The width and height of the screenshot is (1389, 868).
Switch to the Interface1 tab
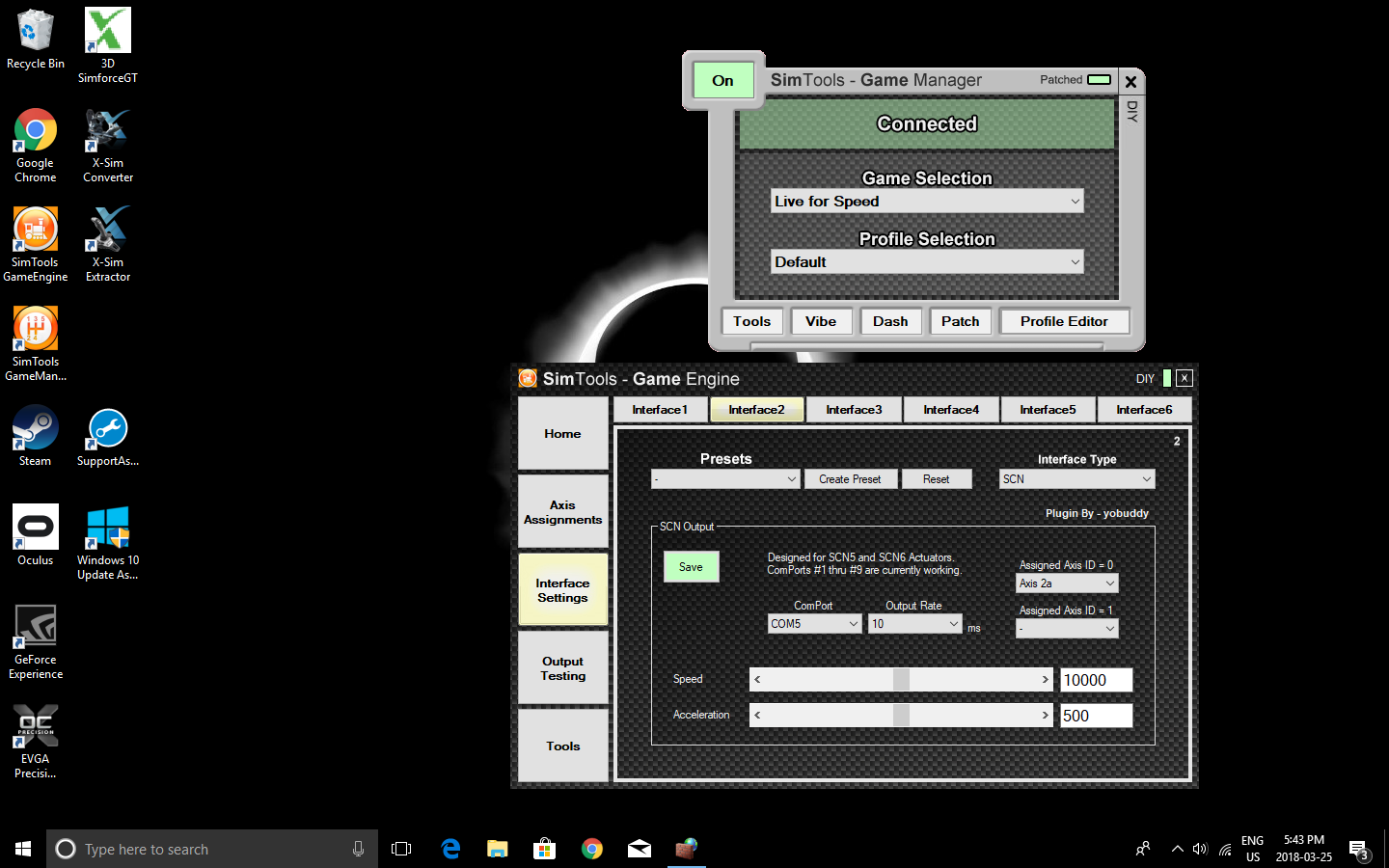coord(660,410)
